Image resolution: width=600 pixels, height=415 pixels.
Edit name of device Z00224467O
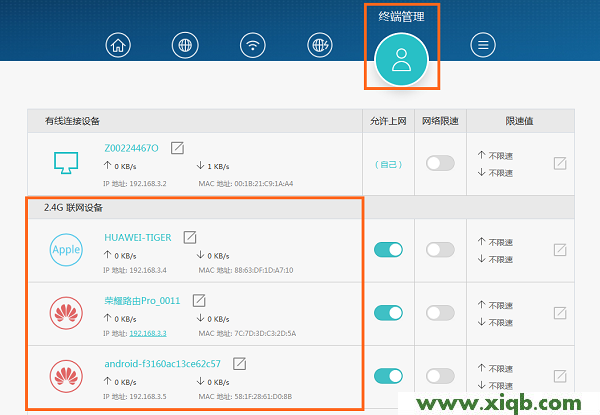tap(177, 148)
